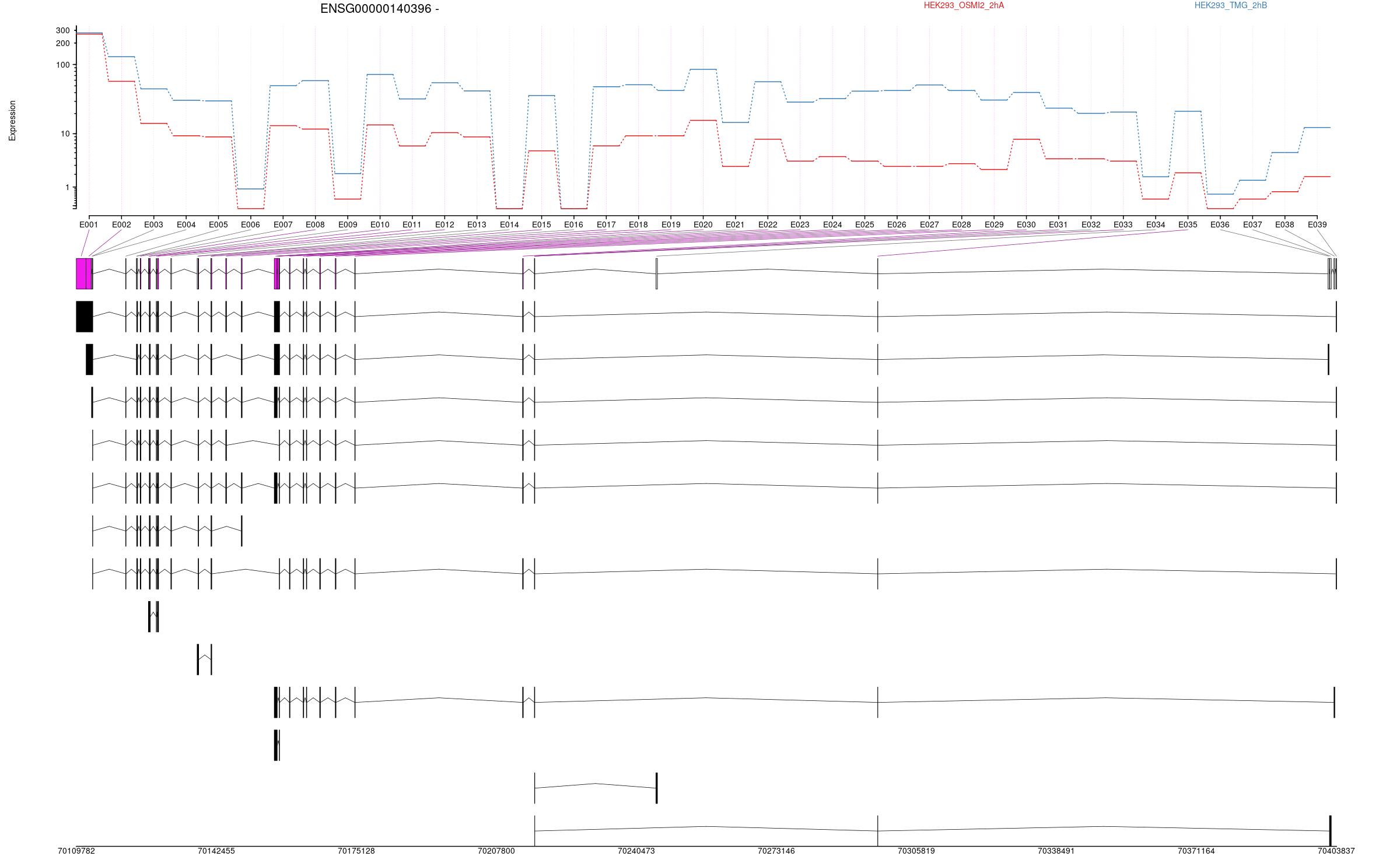Click genomic coordinate 70403837
1400x863 pixels.
tap(1336, 851)
